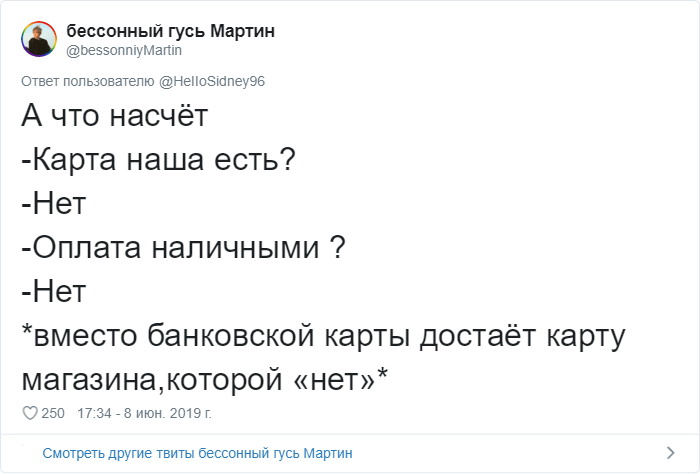Click the line starting '*вместо банковской карты'
The image size is (700, 474).
click(x=324, y=336)
